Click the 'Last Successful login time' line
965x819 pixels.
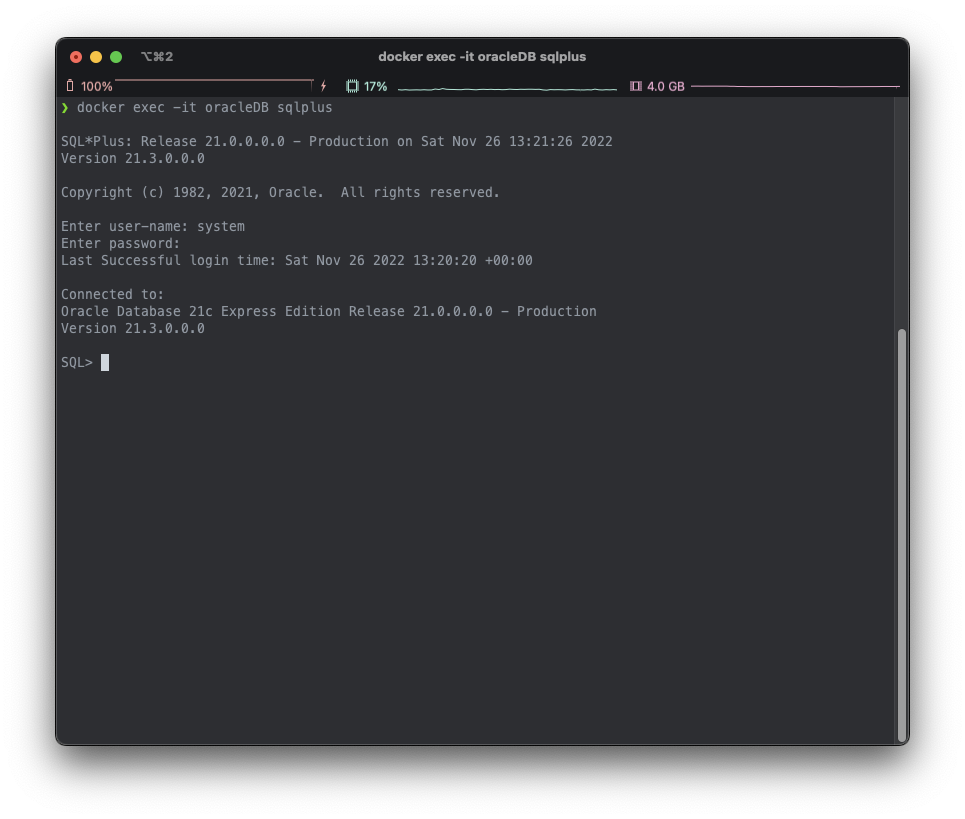[x=297, y=261]
